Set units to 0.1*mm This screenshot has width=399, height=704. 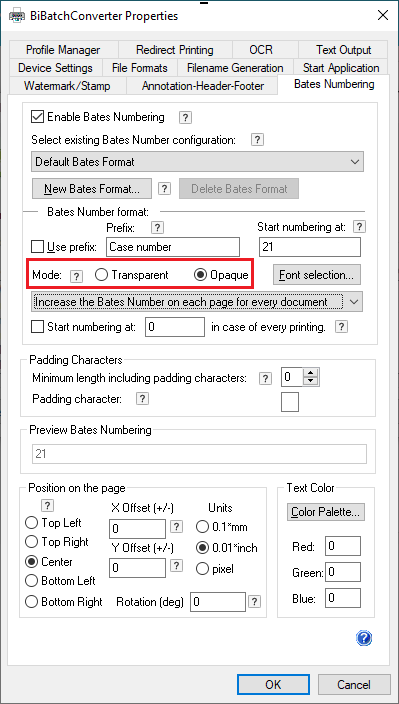[x=203, y=526]
